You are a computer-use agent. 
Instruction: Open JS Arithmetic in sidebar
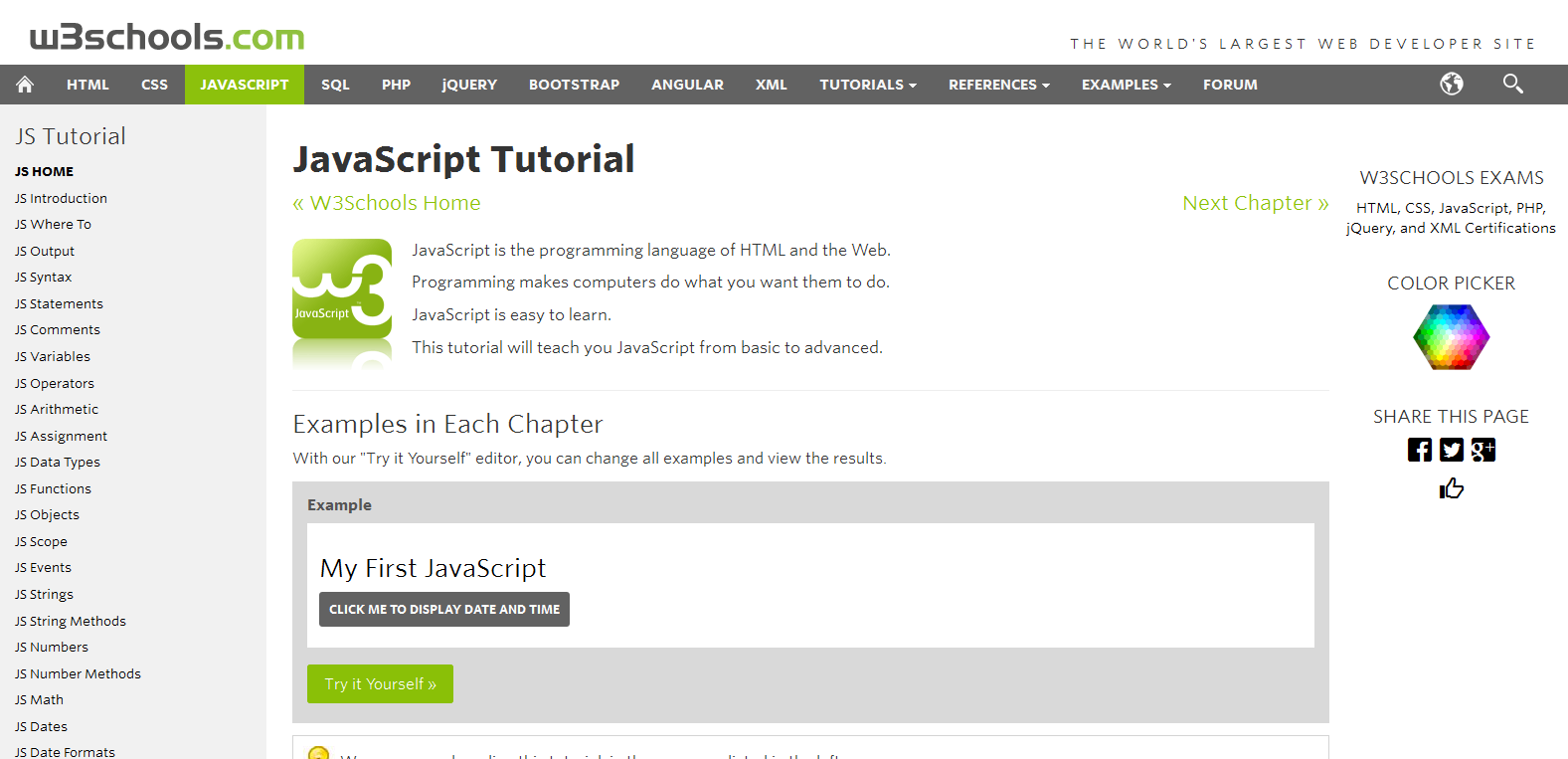pyautogui.click(x=57, y=409)
